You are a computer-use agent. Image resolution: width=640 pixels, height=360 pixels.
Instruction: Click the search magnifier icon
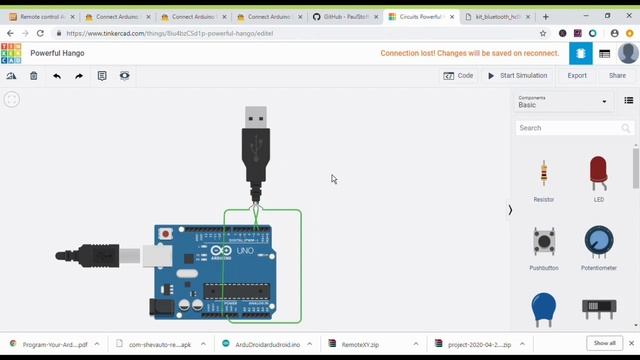[626, 129]
